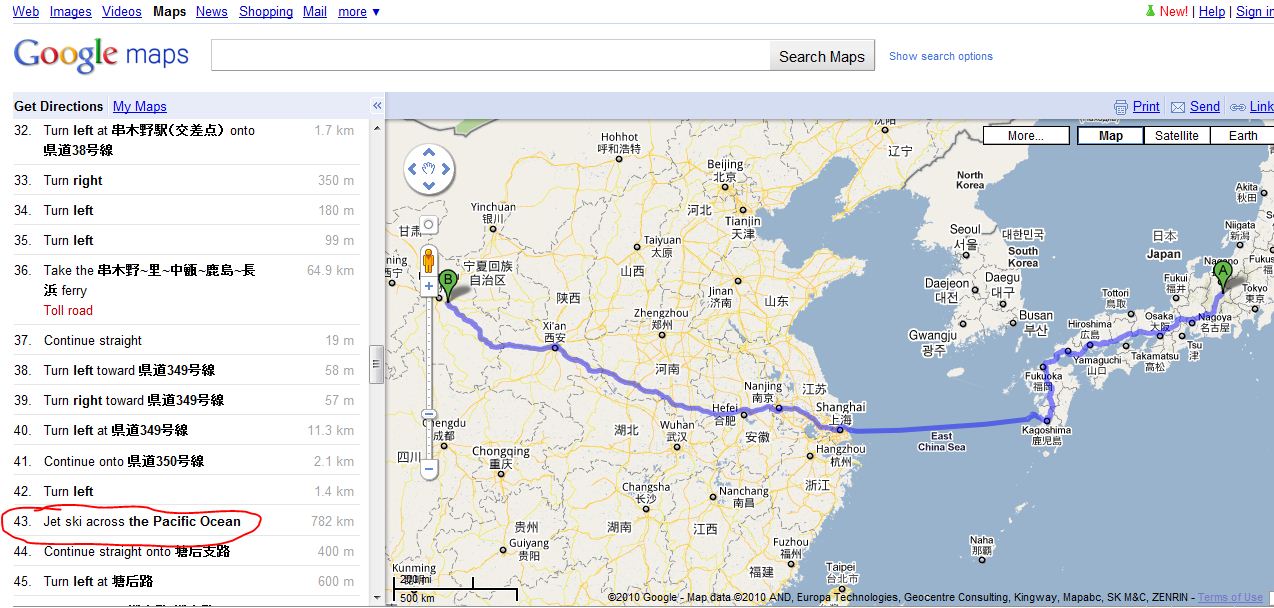Click the Search Maps button
Viewport: 1274px width, 608px height.
822,56
